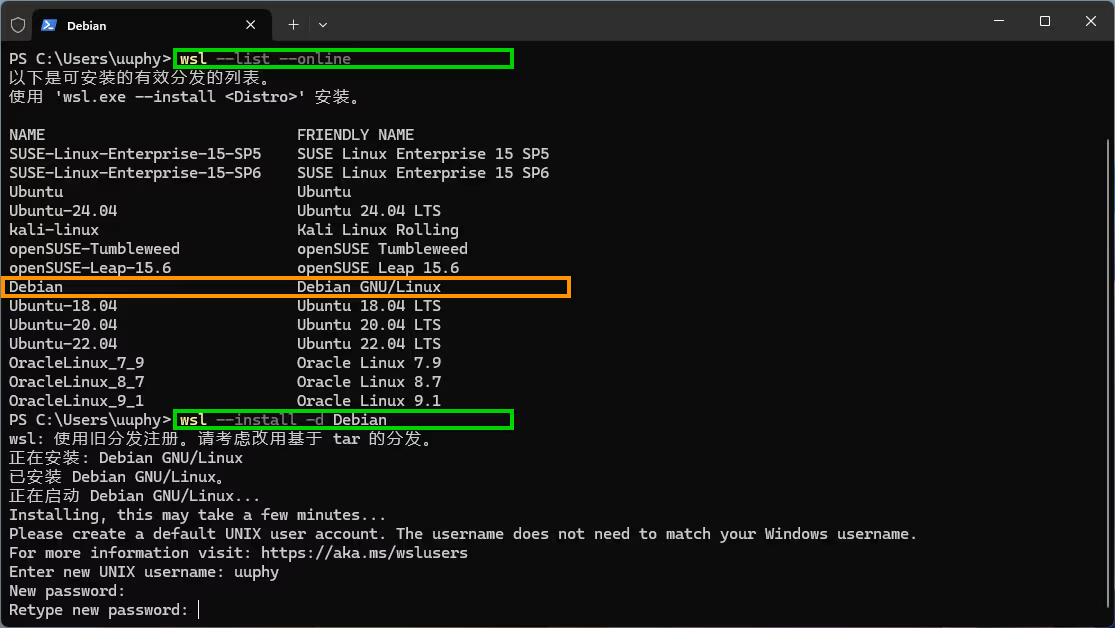Open a new tab with plus button

point(293,25)
